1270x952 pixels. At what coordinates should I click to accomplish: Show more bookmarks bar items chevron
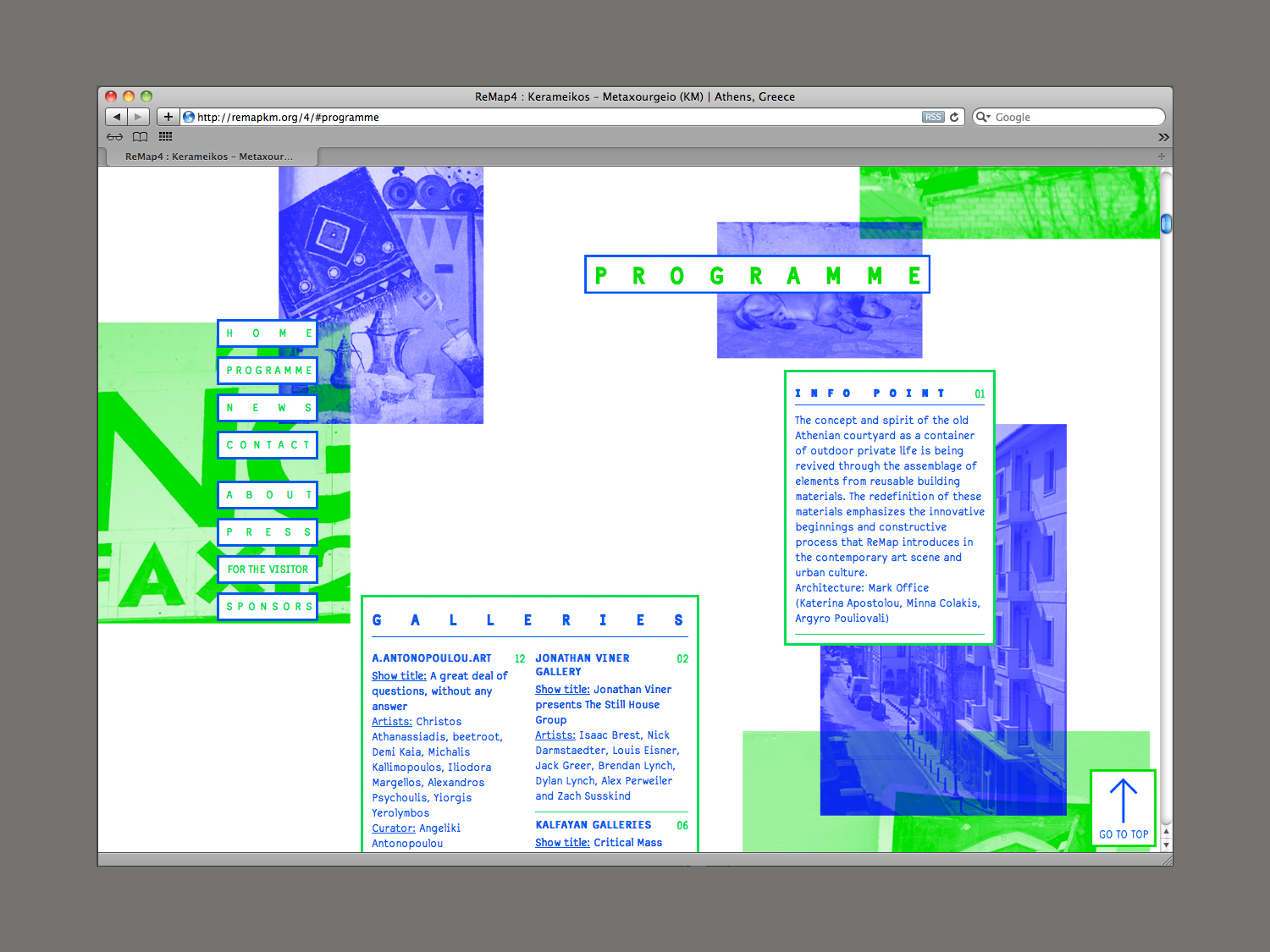[x=1163, y=137]
